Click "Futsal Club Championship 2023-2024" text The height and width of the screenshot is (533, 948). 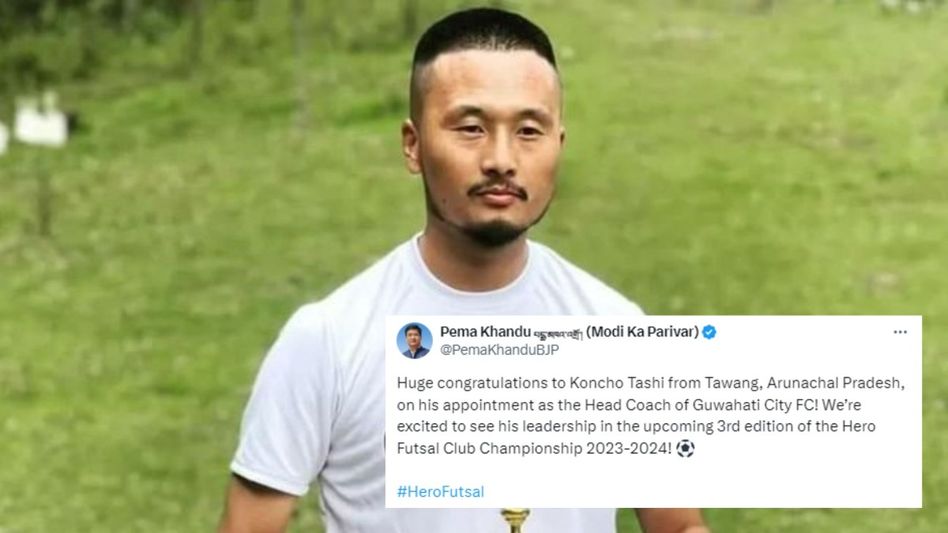click(x=533, y=448)
